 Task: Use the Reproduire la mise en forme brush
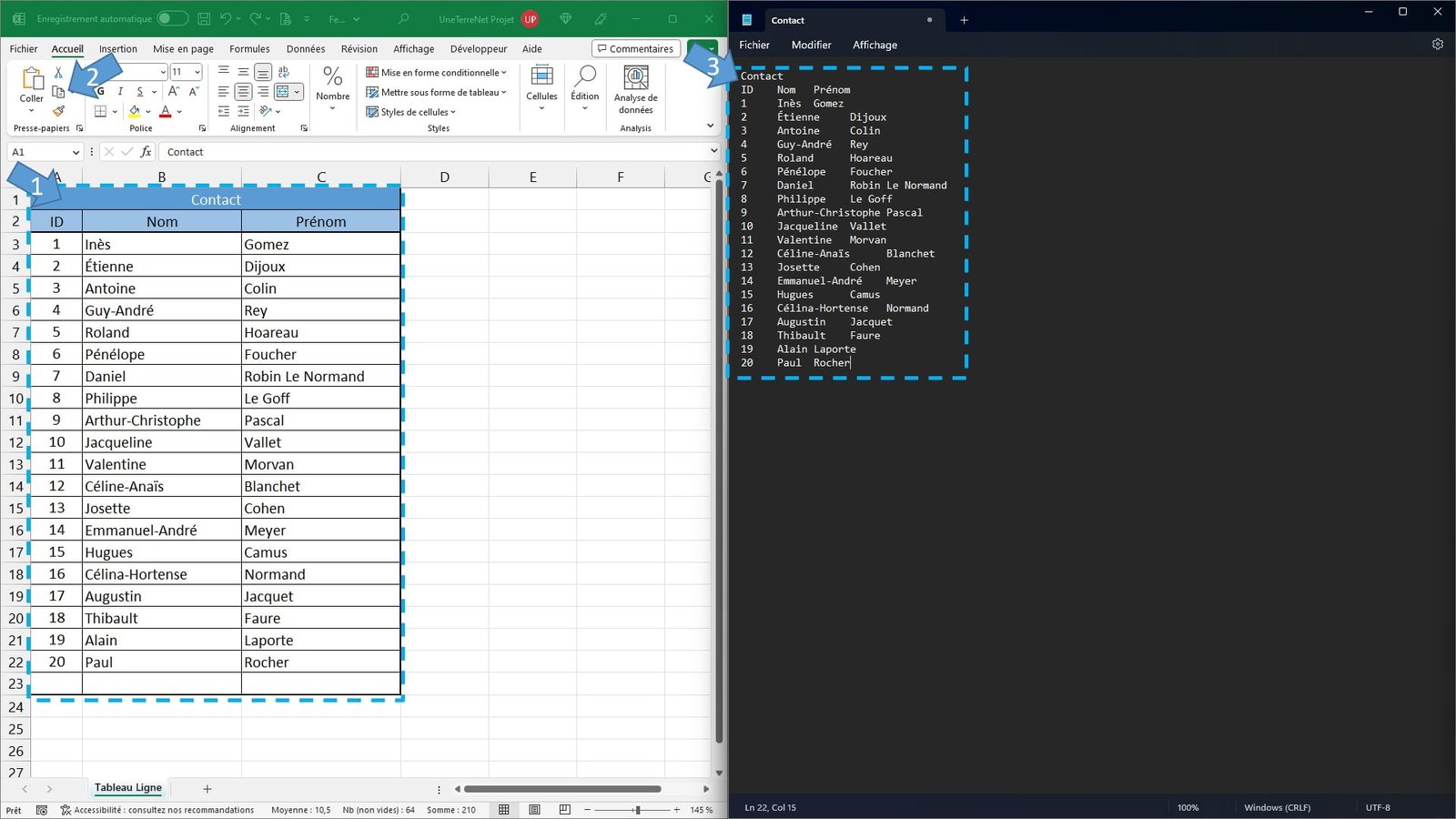click(x=58, y=111)
